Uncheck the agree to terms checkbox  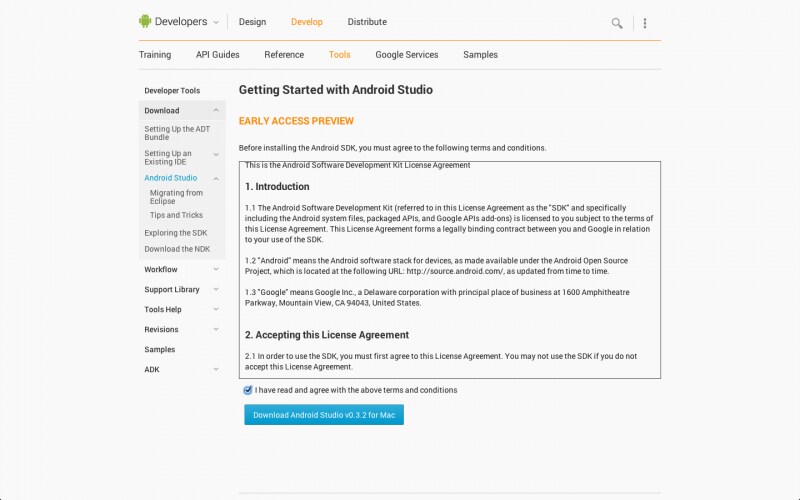248,390
